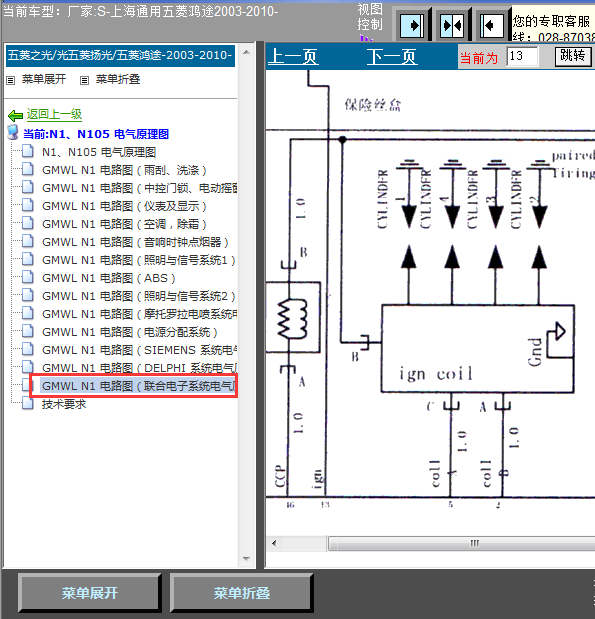Open GMWL N1 电路图(中控门锁、电动摇窗)

tap(139, 188)
